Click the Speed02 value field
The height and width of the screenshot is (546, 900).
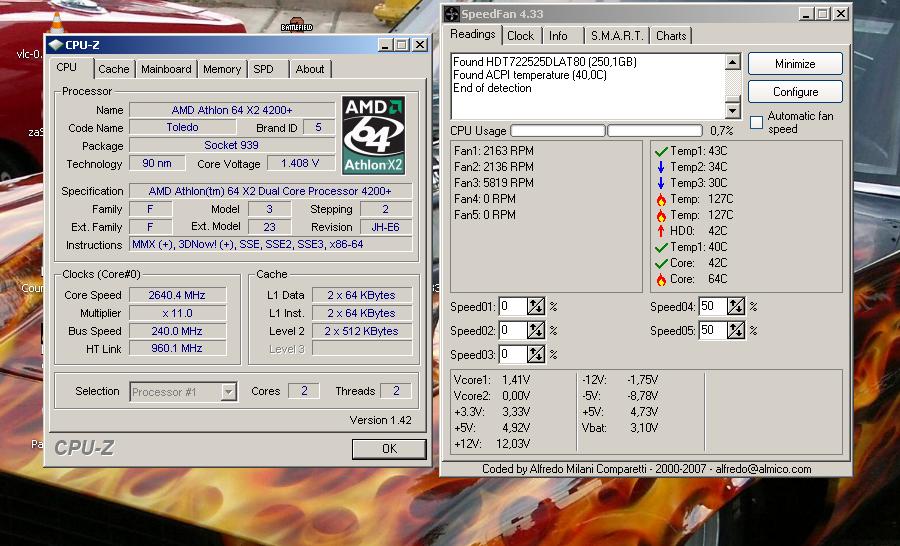click(513, 331)
